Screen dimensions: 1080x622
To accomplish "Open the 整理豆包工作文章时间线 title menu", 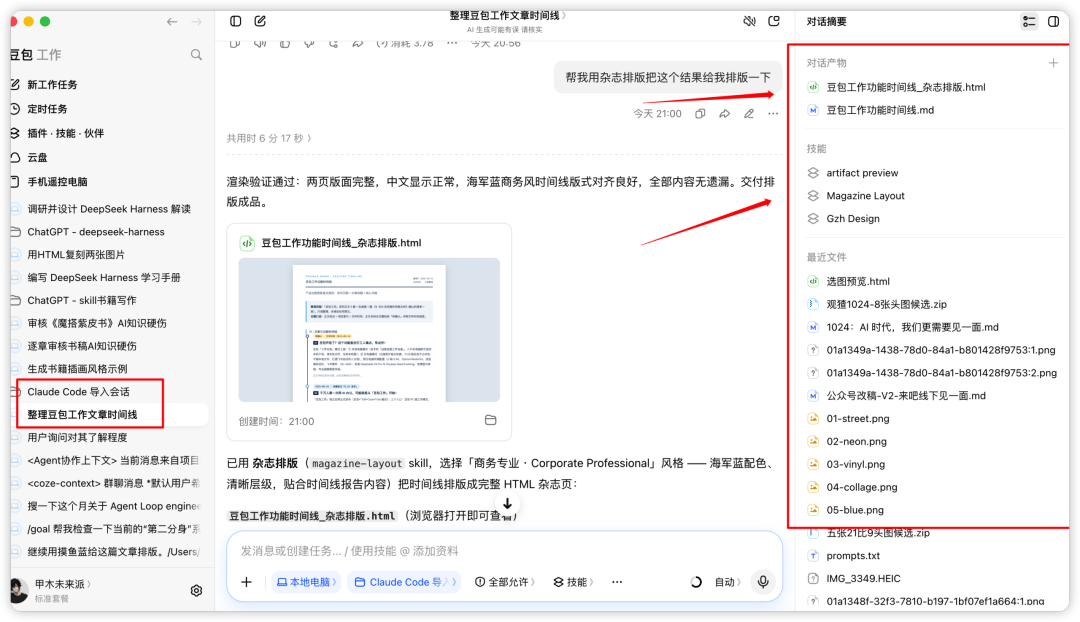I will coord(508,15).
